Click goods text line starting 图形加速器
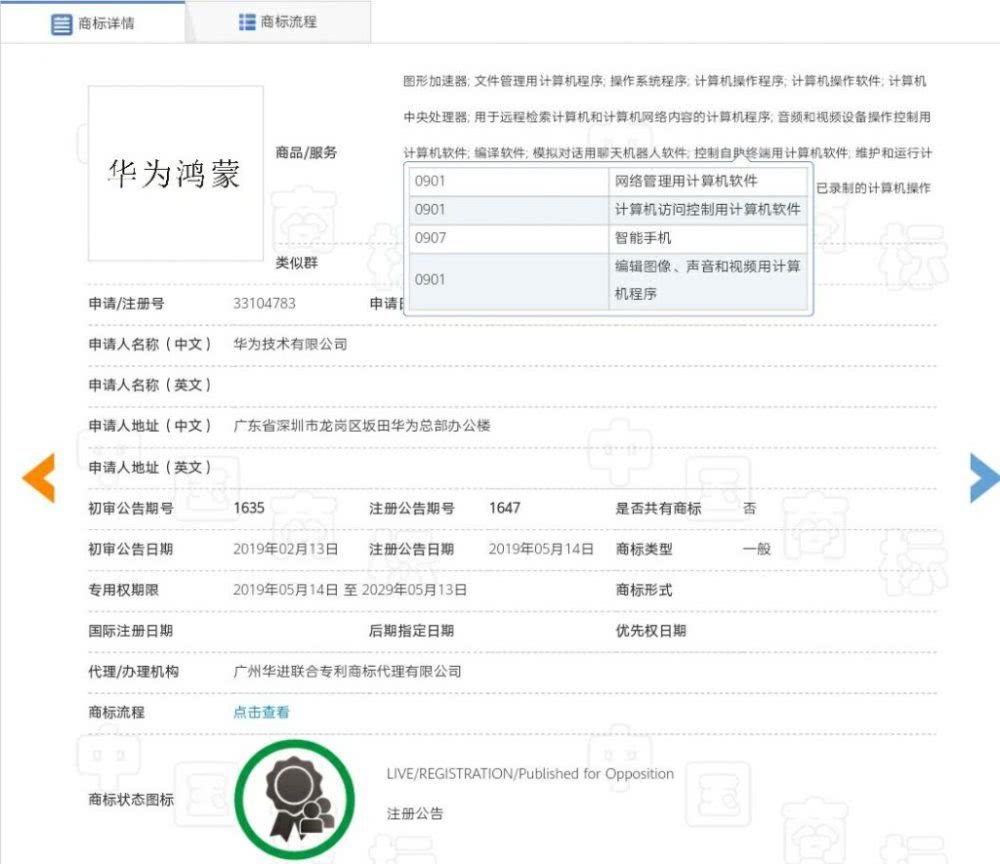 pyautogui.click(x=665, y=81)
